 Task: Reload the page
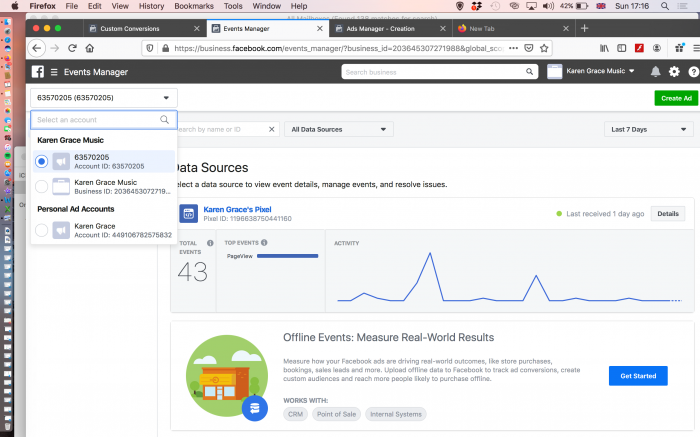[x=72, y=48]
